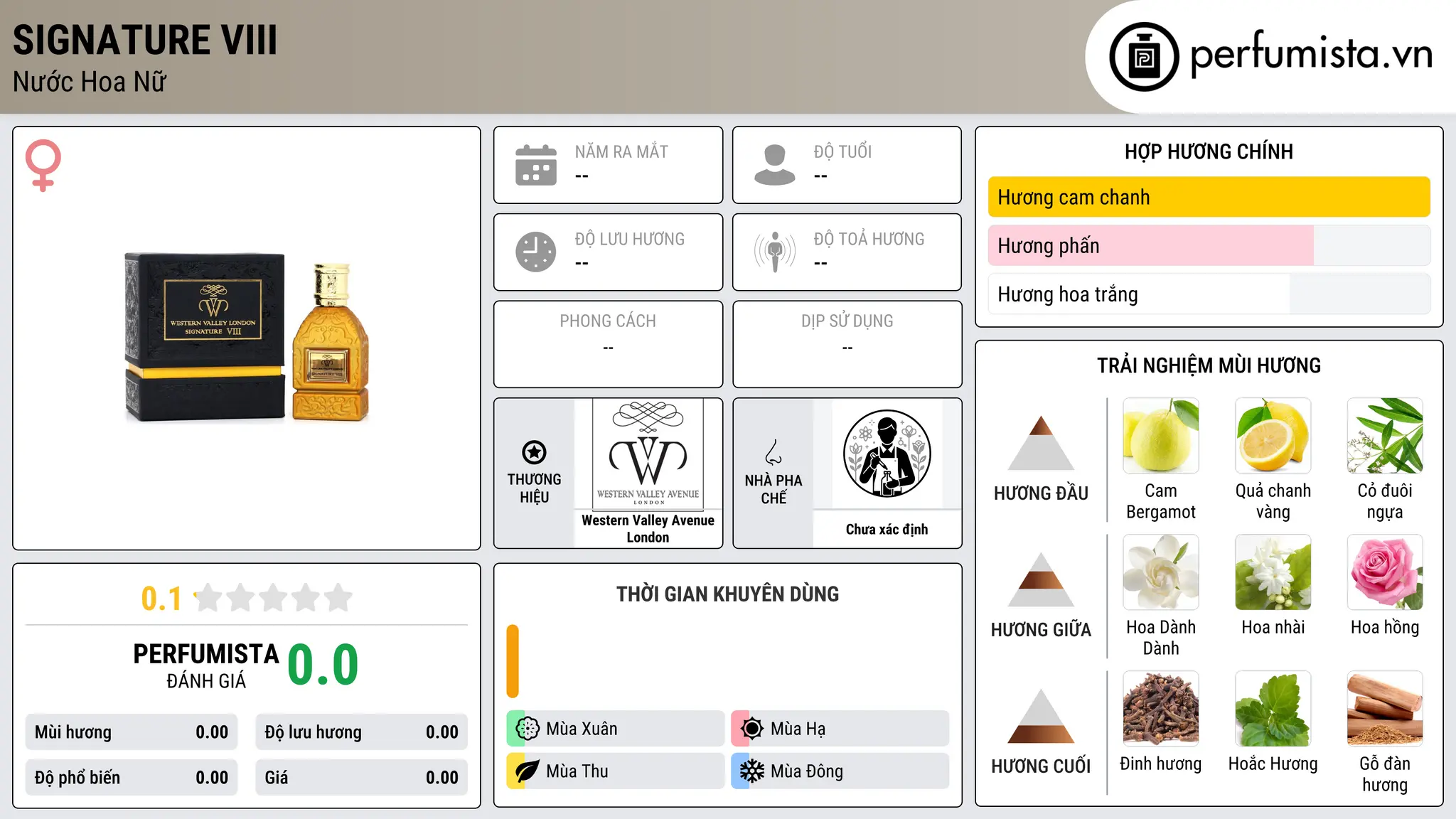Viewport: 1456px width, 819px height.
Task: Open the Hoa hồng rose image
Action: point(1385,572)
